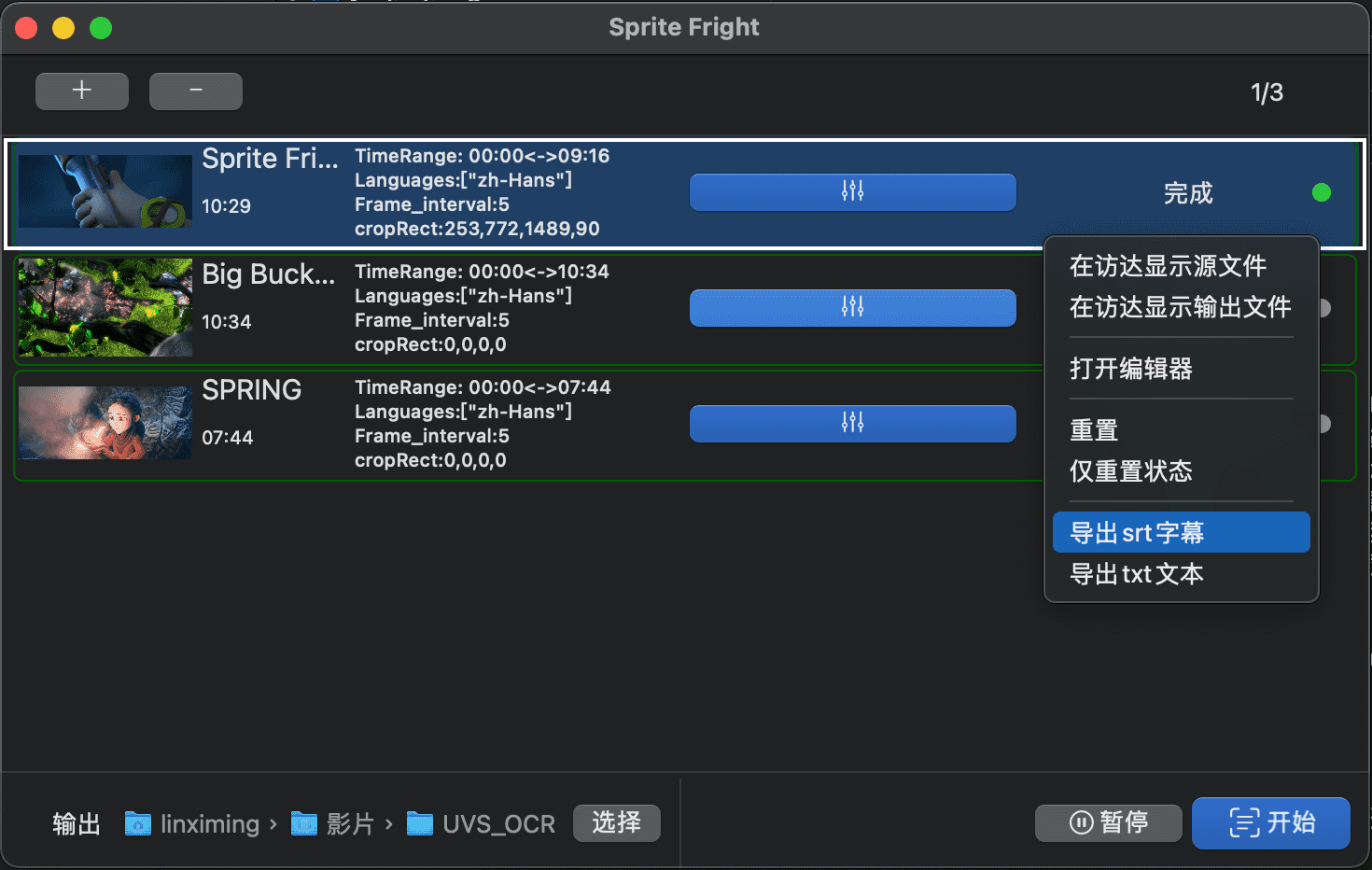
Task: Click the 暂停 pause button
Action: [1109, 822]
